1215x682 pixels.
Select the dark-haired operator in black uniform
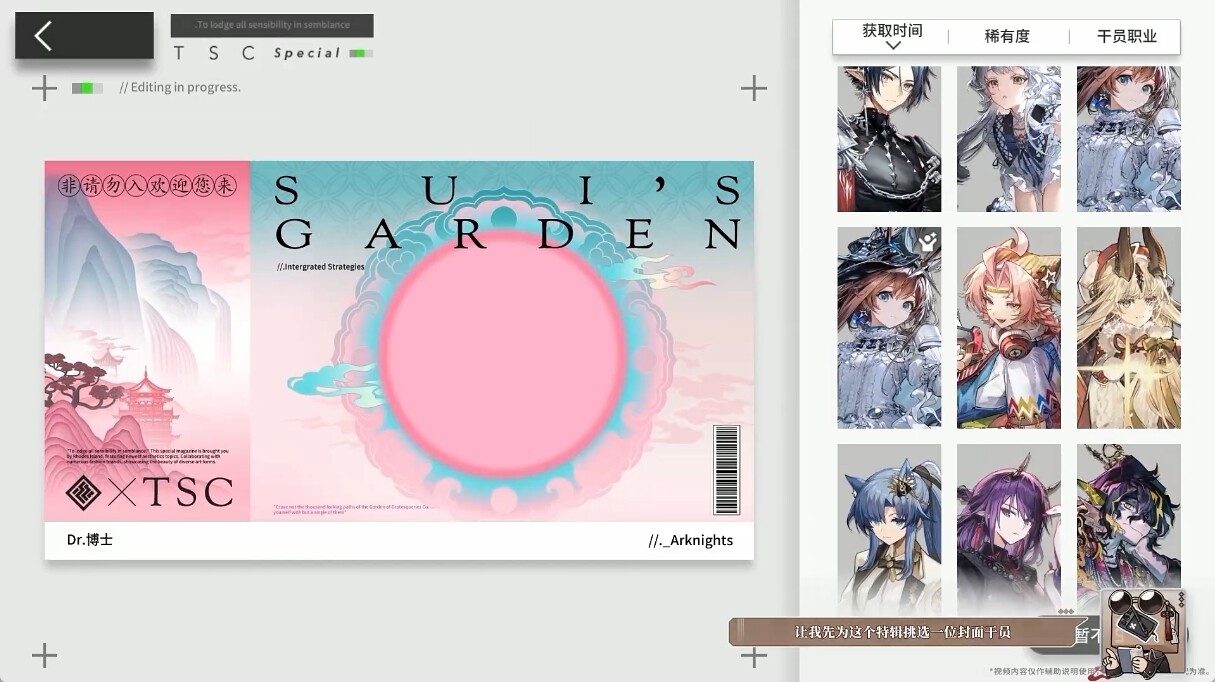tap(889, 139)
